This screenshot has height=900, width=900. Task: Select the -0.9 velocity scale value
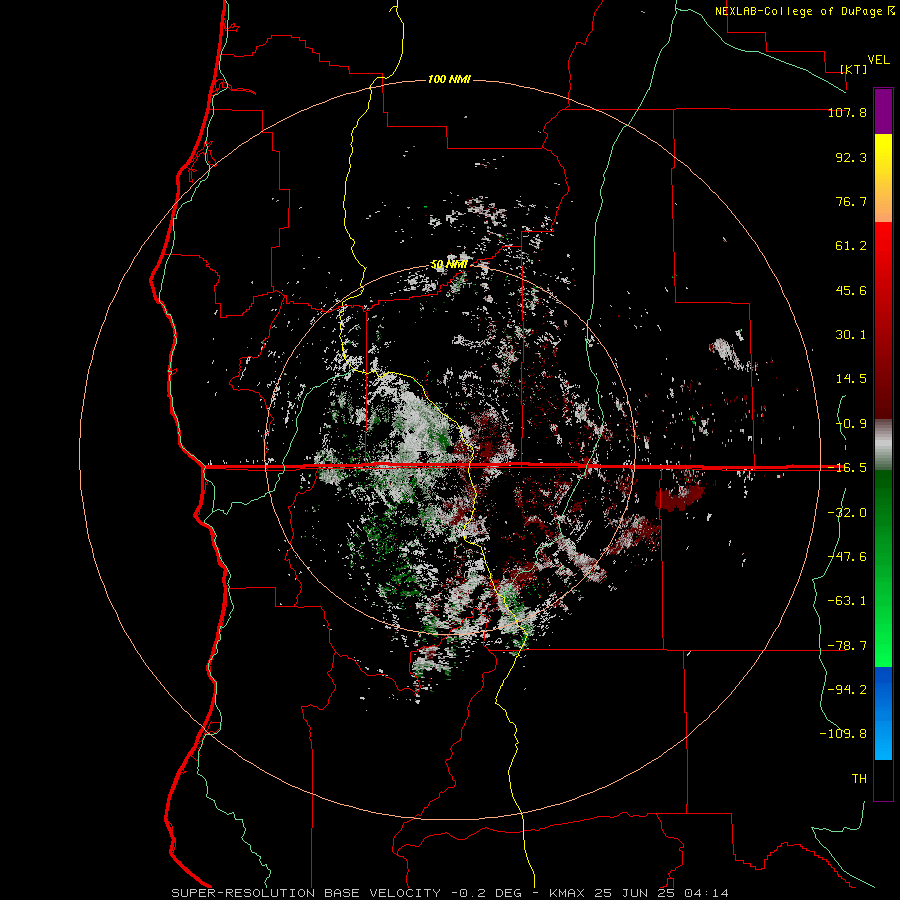[851, 424]
